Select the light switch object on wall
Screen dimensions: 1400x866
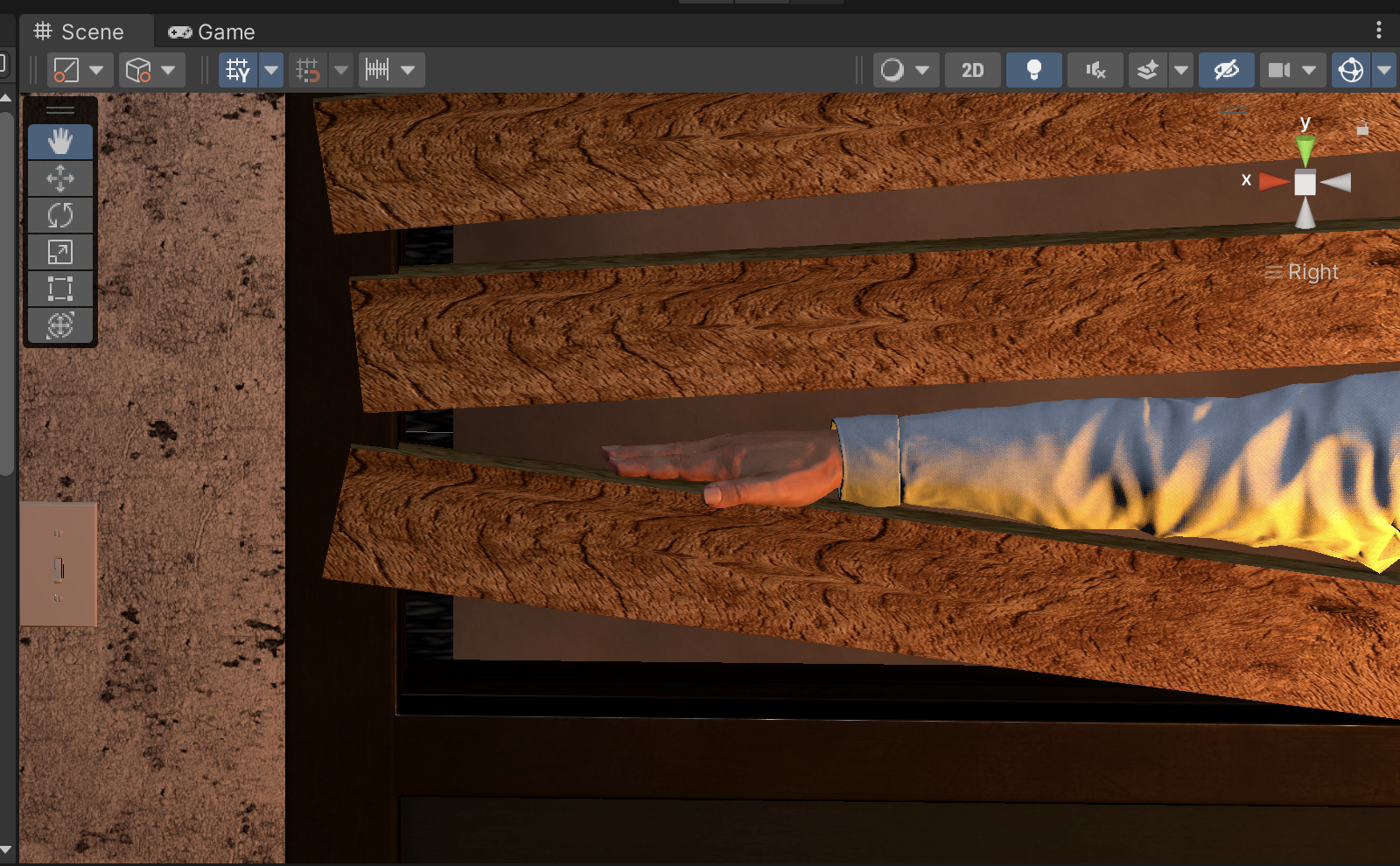coord(59,564)
